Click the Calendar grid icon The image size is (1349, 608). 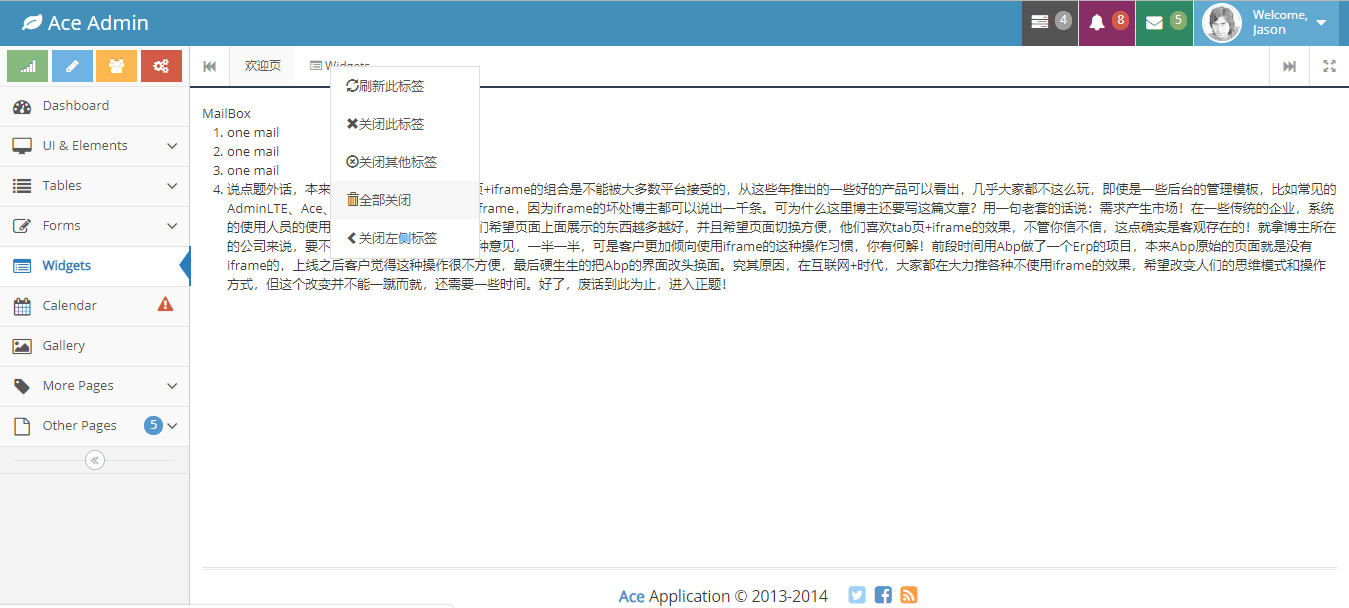pyautogui.click(x=22, y=306)
